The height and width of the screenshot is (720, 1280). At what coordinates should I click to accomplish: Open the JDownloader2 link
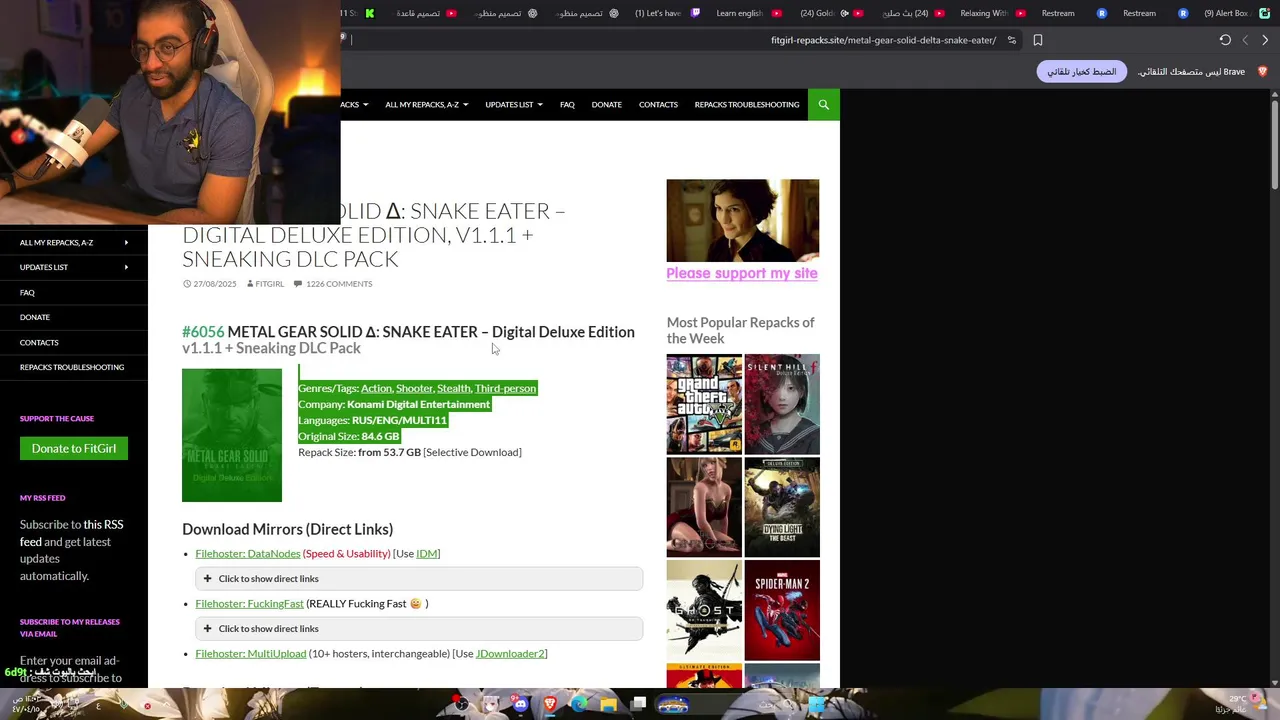510,653
